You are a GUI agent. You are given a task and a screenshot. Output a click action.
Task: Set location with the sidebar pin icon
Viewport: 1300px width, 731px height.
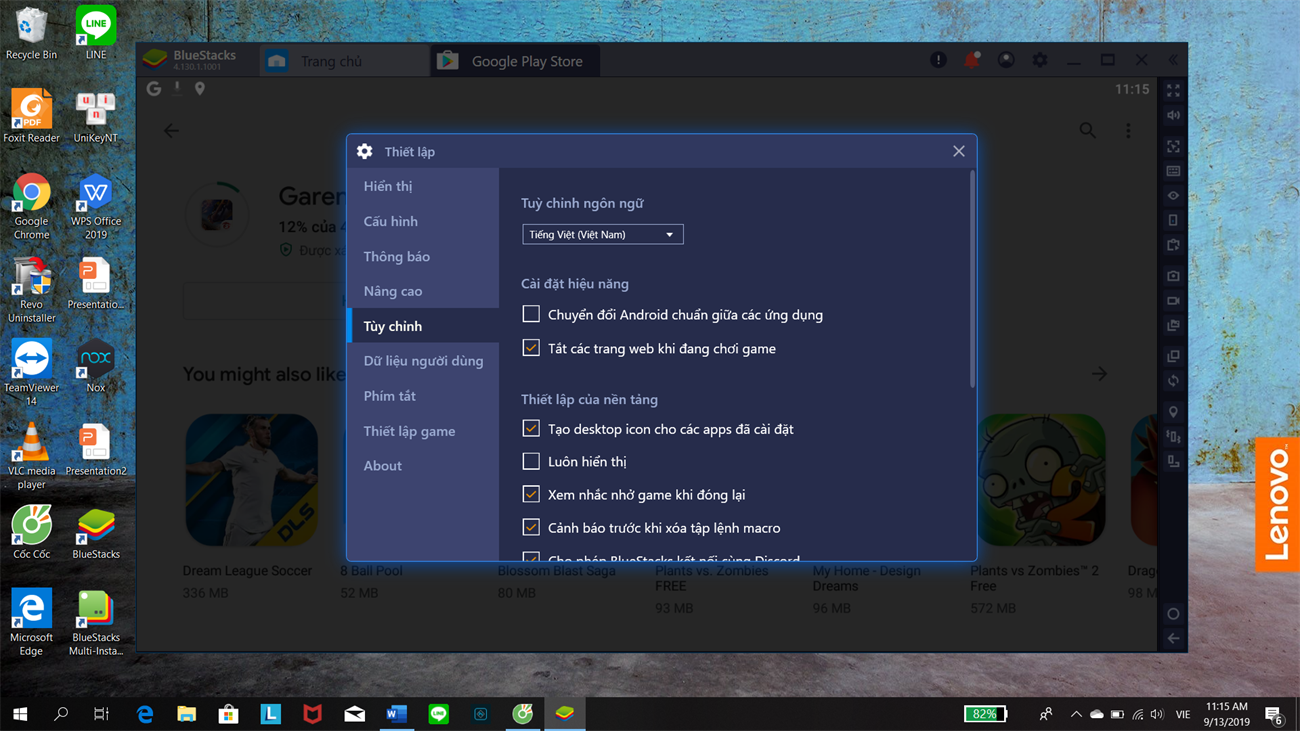1173,412
